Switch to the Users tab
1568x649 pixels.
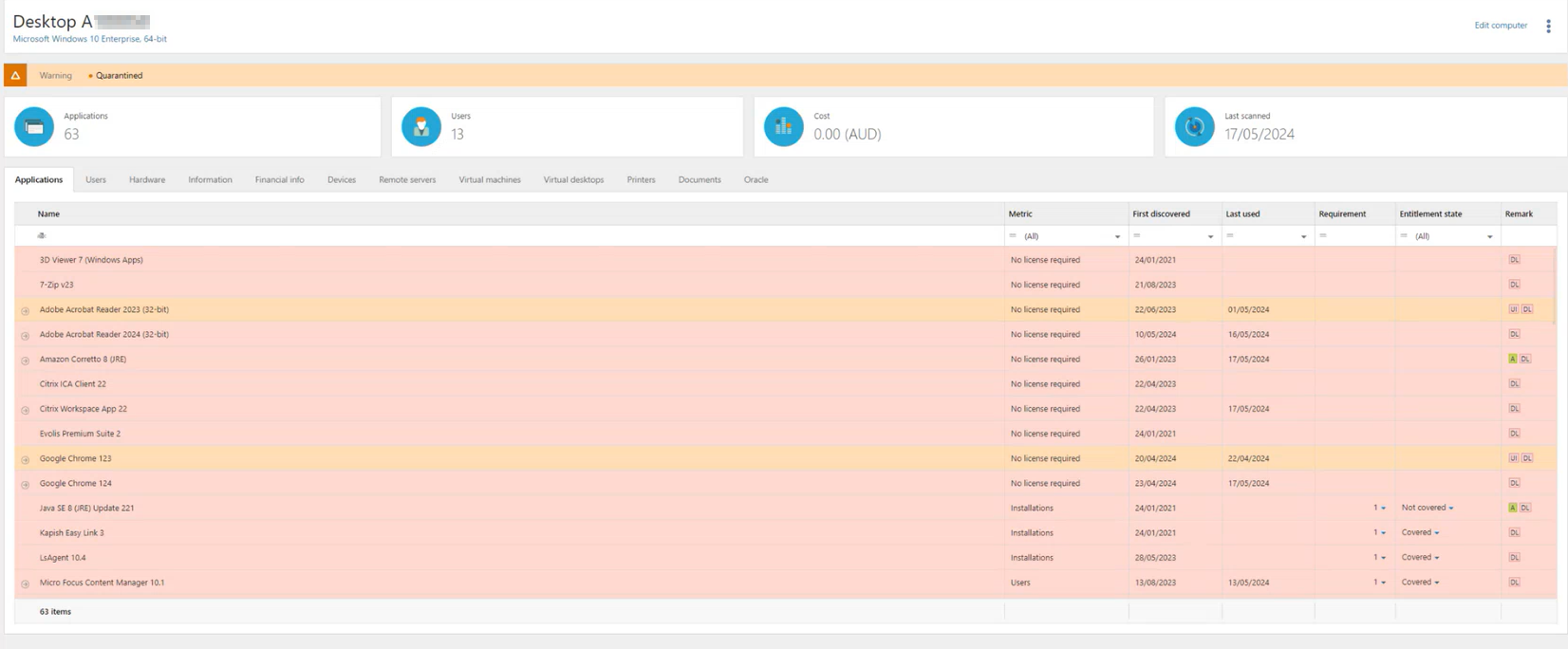96,179
